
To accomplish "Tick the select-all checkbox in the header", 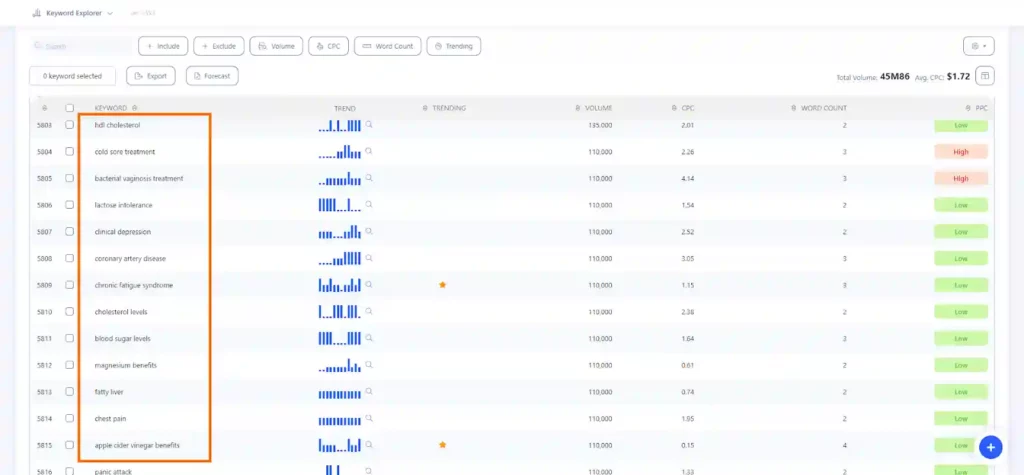I will click(70, 108).
